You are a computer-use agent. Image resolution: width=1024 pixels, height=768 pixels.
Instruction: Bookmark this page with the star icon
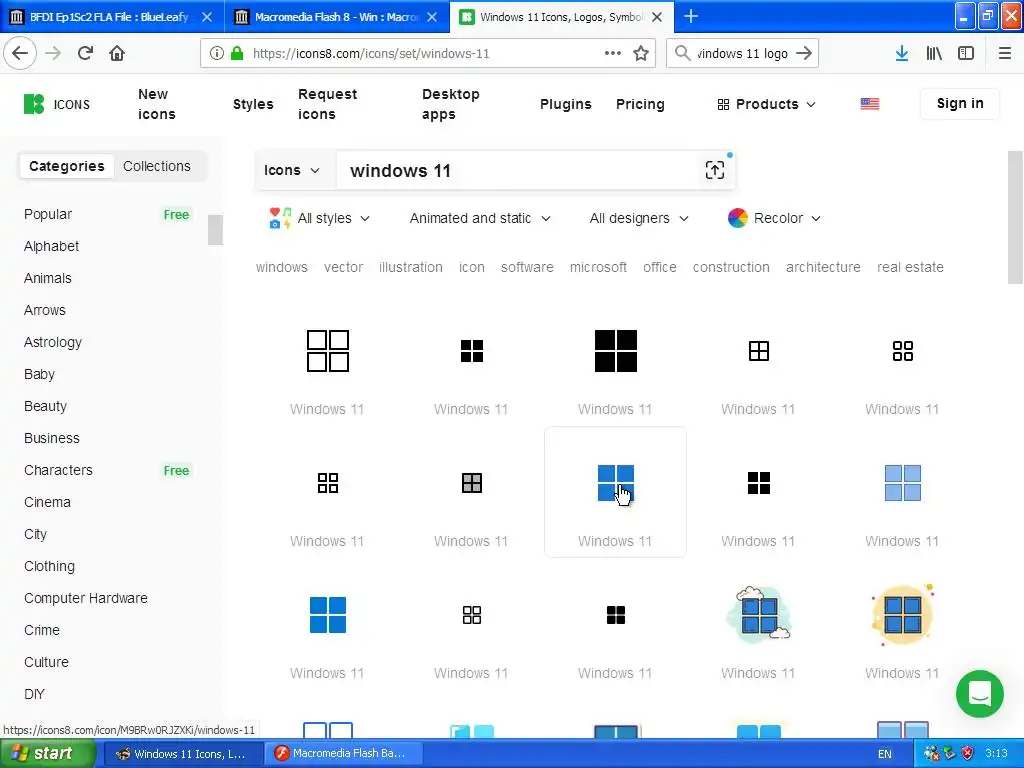coord(641,53)
